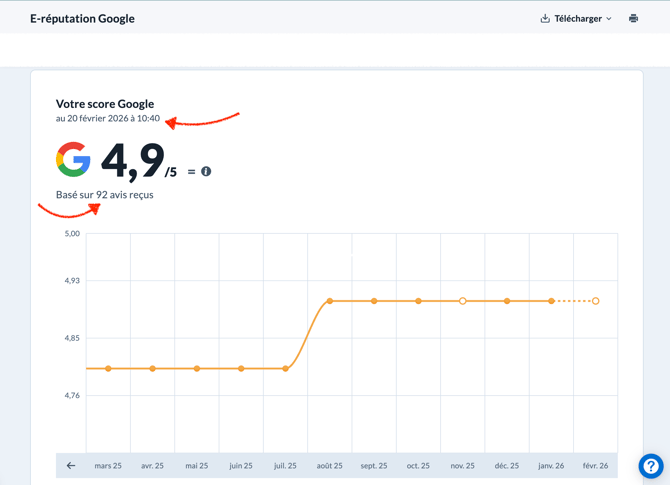Click the Télécharger button label
The height and width of the screenshot is (485, 670).
coord(579,18)
